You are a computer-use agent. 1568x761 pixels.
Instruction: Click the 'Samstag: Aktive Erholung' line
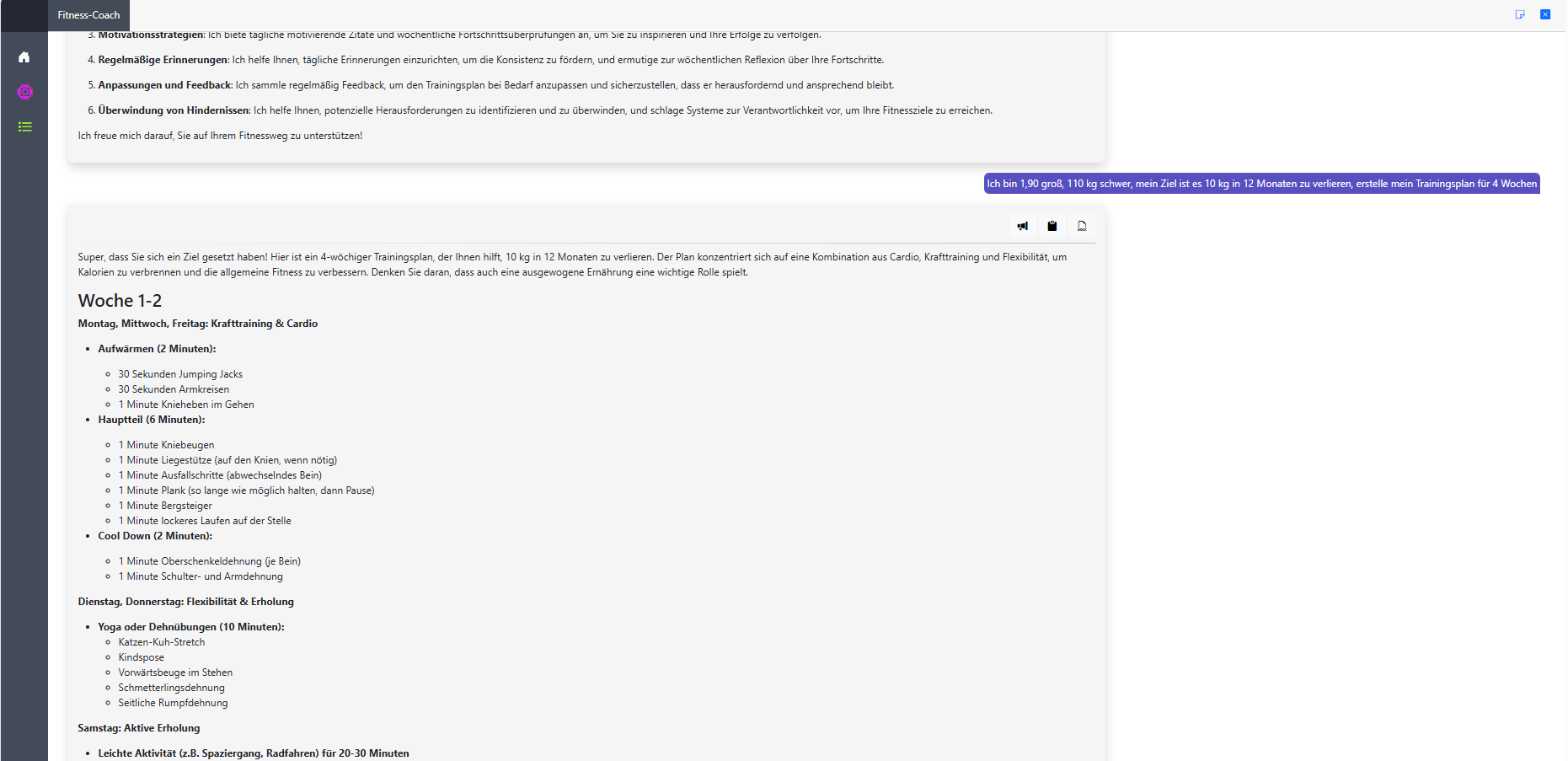138,728
